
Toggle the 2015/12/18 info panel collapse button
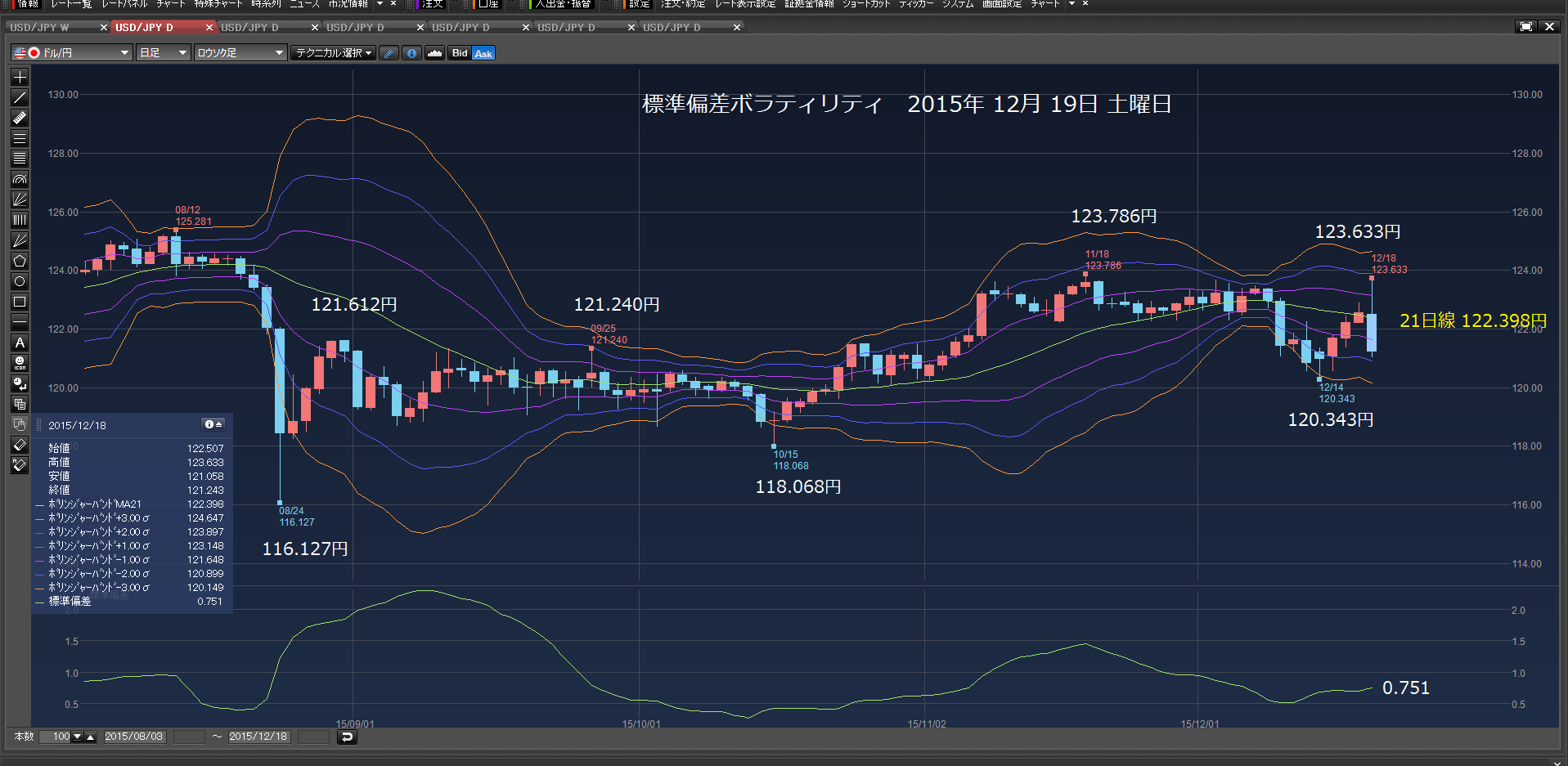[x=213, y=424]
